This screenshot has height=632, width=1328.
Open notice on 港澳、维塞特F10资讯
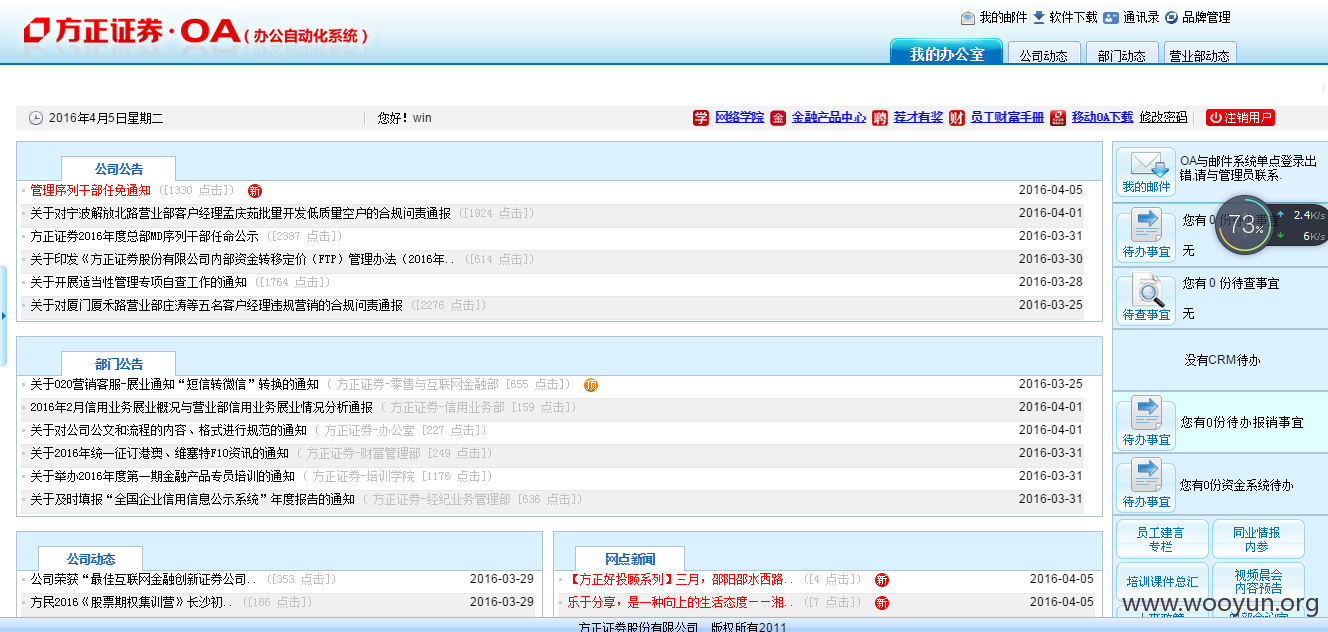tap(159, 453)
